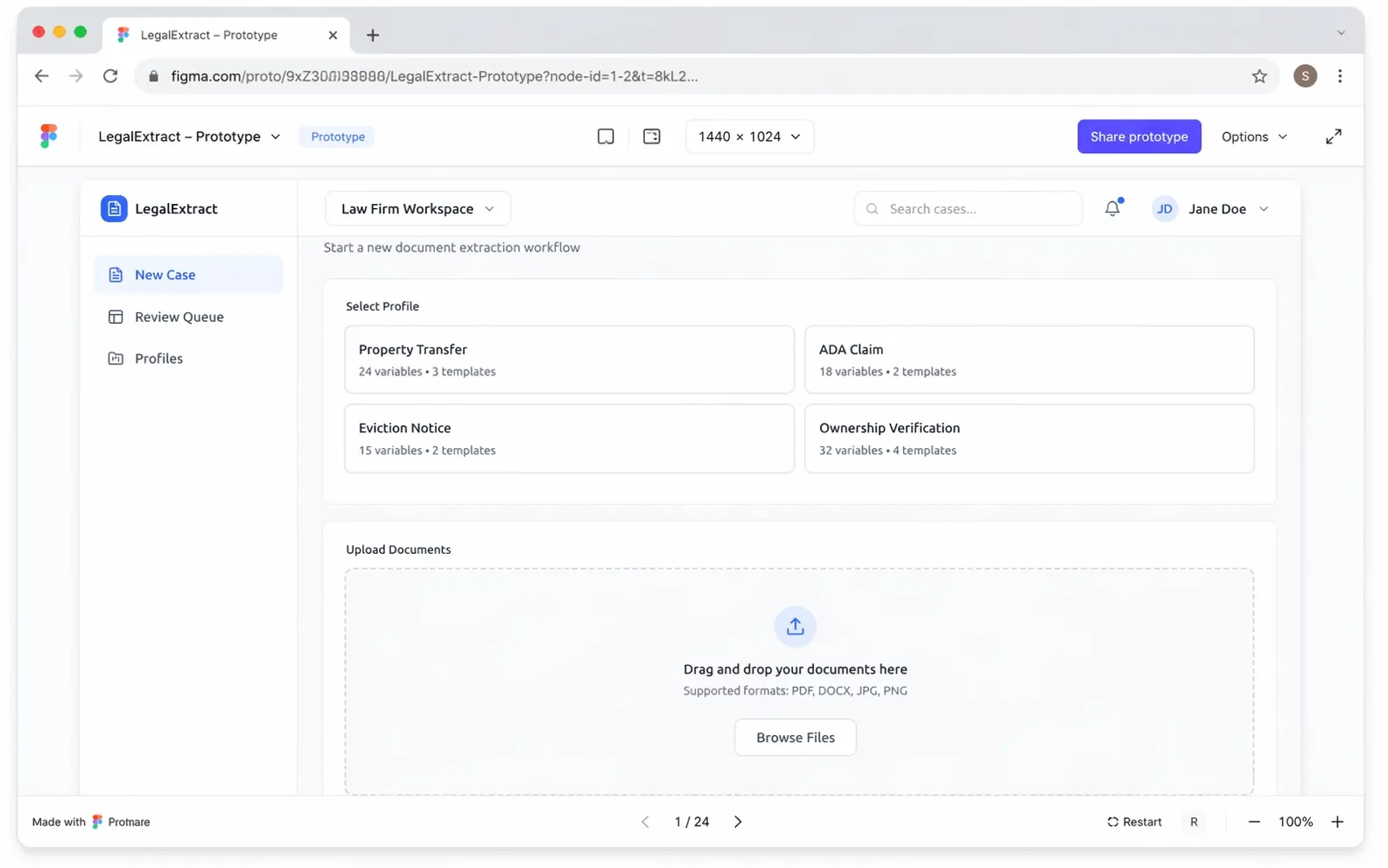
Task: Go to next frame arrow
Action: pos(738,822)
